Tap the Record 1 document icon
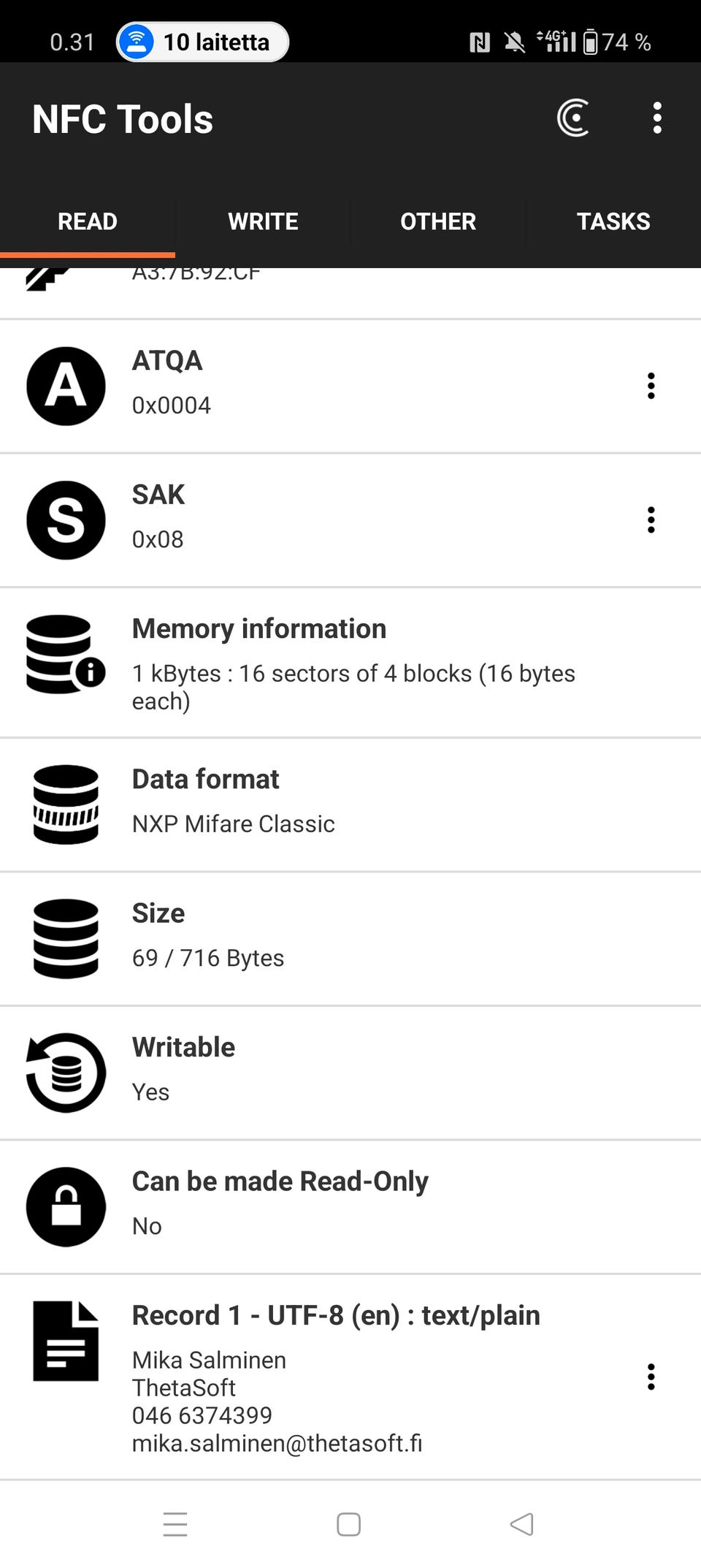Screen dimensions: 701x1568 [x=66, y=1341]
